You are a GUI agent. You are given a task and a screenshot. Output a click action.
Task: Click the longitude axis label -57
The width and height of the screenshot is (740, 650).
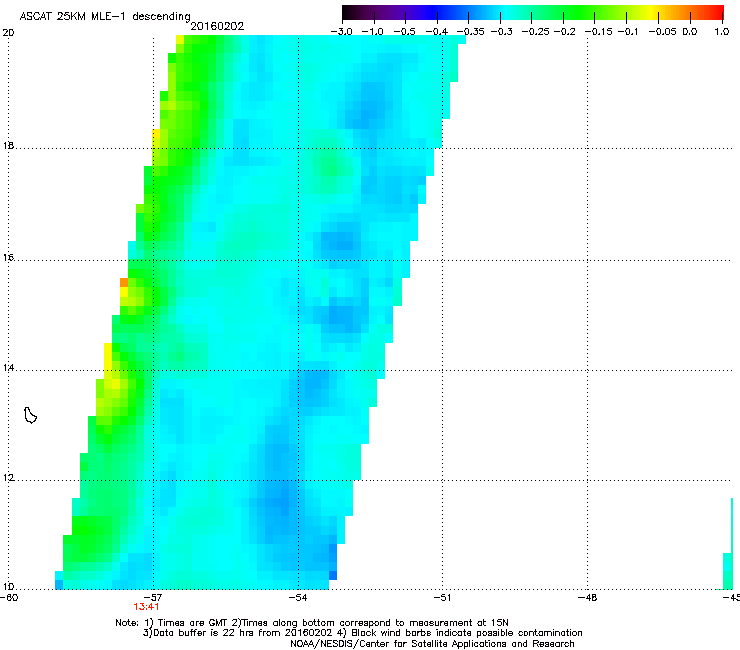click(x=153, y=598)
